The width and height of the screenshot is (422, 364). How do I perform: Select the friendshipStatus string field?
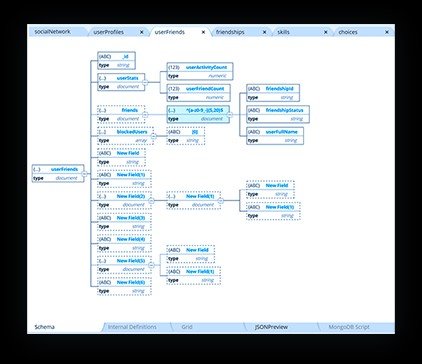coord(278,114)
